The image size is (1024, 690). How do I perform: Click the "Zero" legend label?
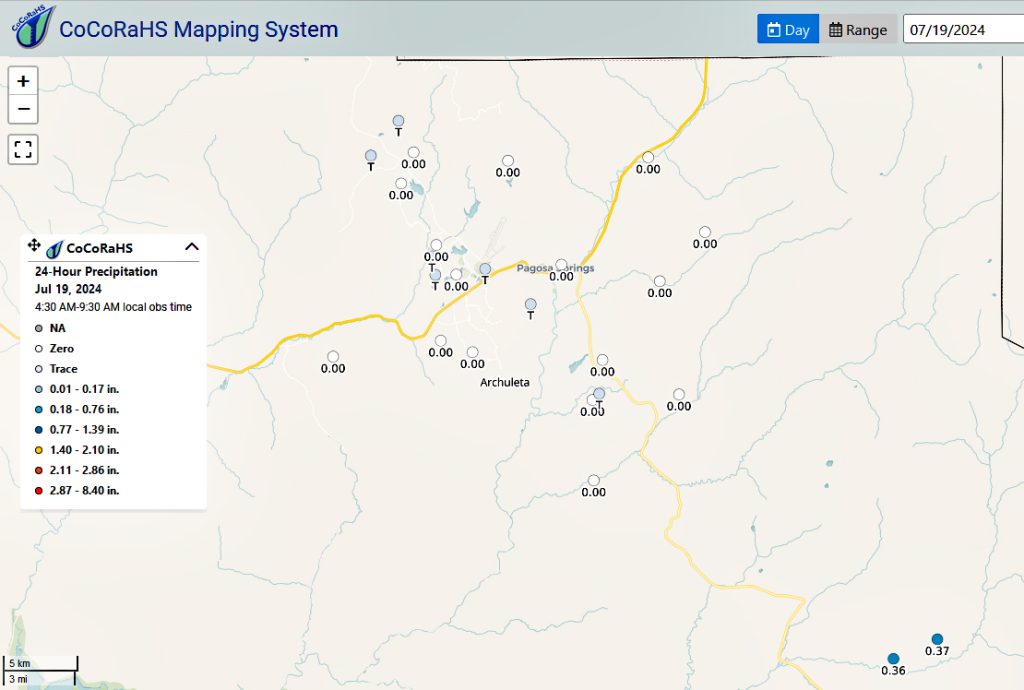tap(61, 349)
